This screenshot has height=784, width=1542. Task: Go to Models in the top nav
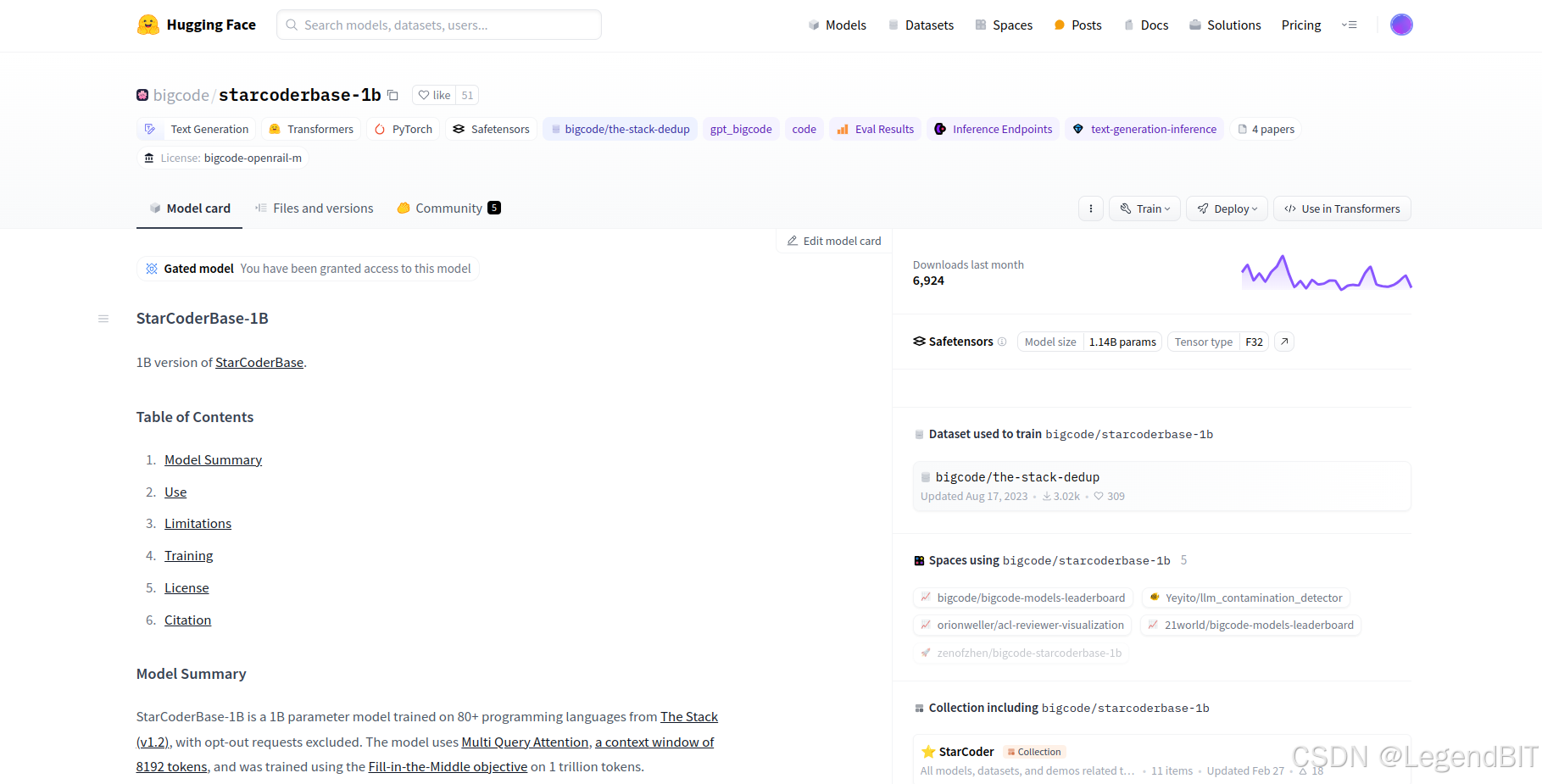tap(837, 25)
